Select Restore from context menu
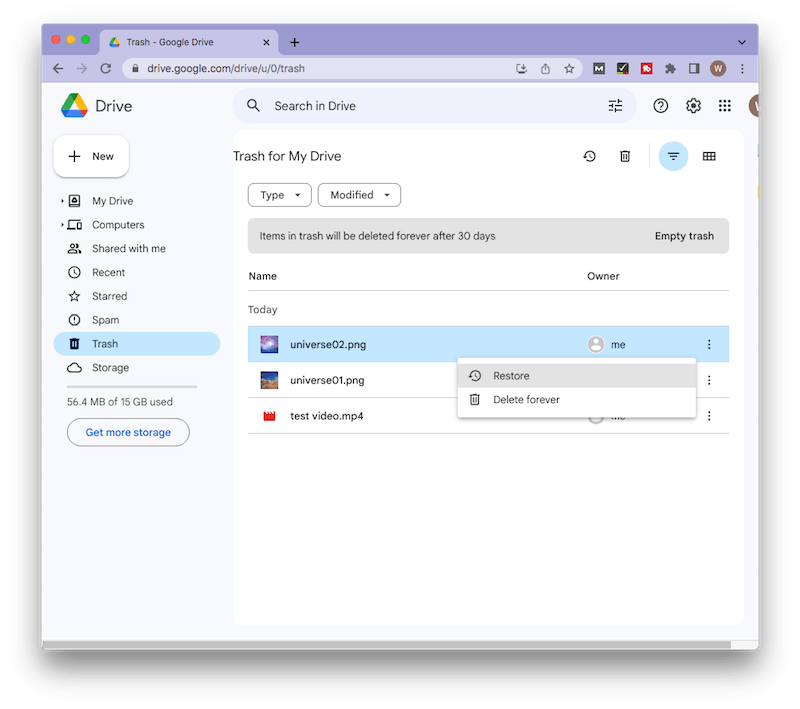Image resolution: width=800 pixels, height=709 pixels. click(577, 376)
